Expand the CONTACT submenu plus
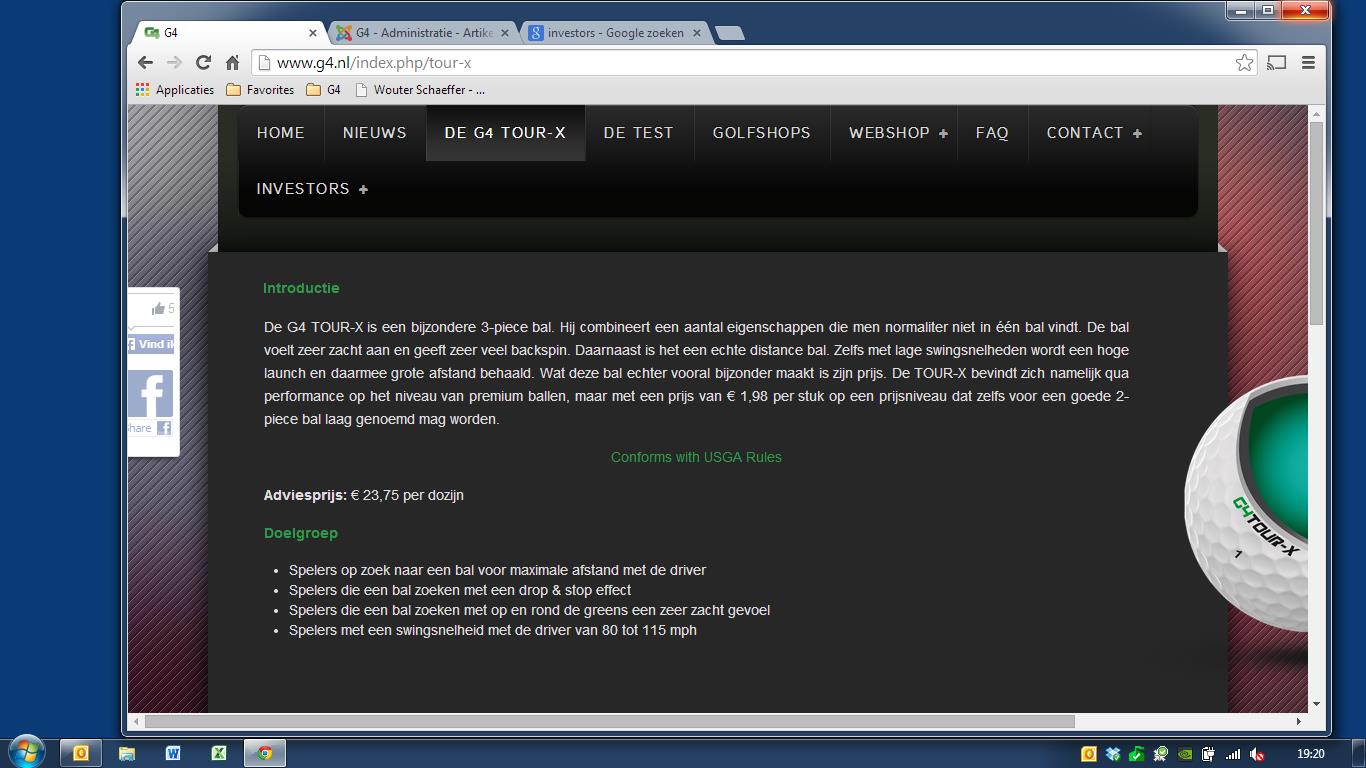 click(1137, 133)
